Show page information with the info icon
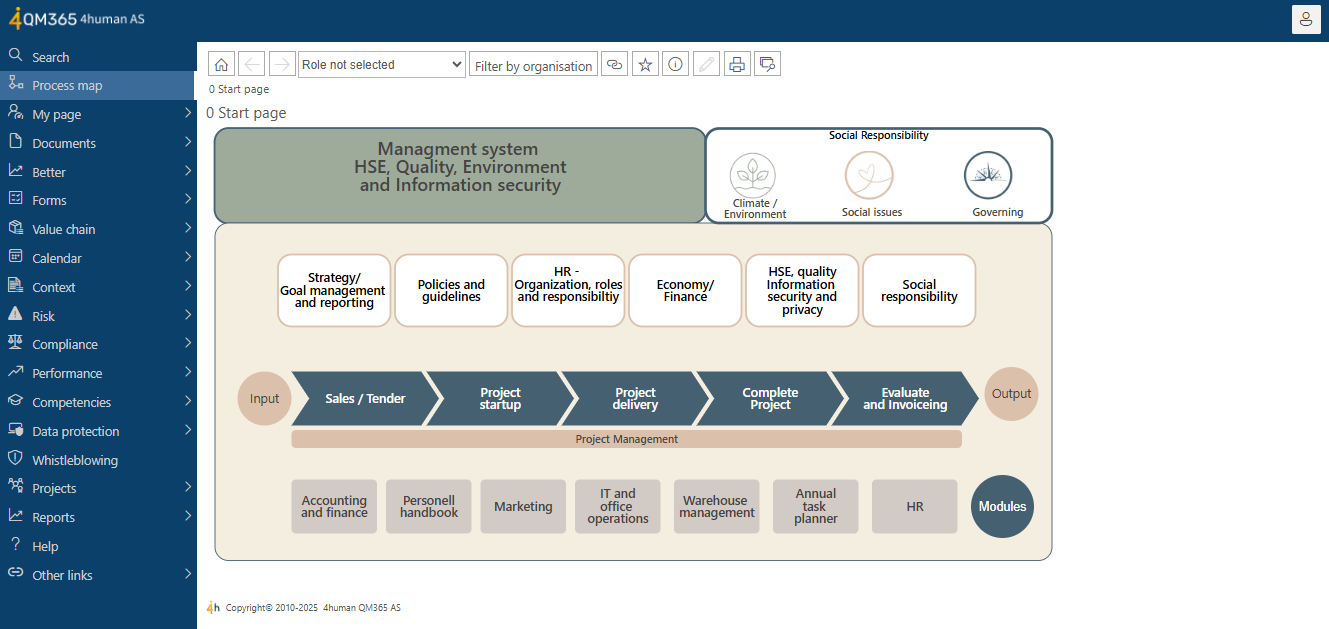This screenshot has height=629, width=1329. pyautogui.click(x=676, y=64)
